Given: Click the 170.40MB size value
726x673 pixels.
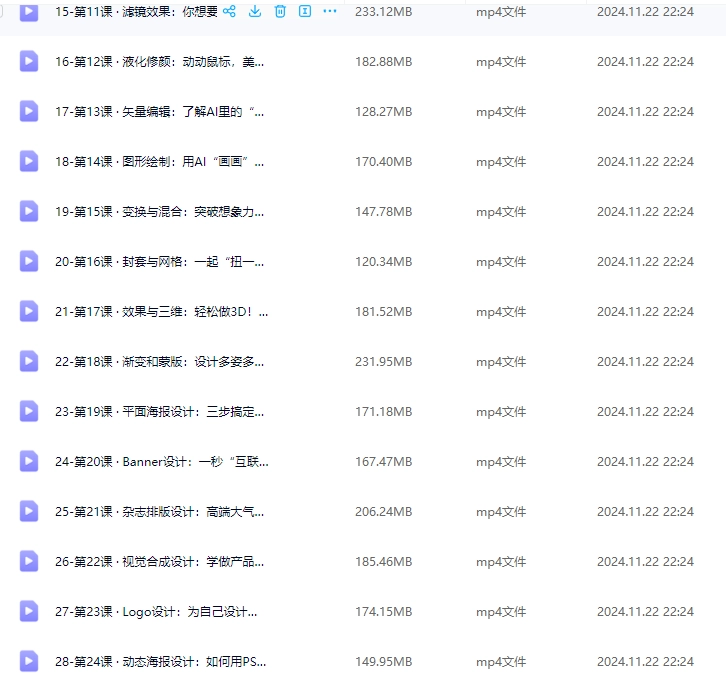Looking at the screenshot, I should [x=383, y=162].
